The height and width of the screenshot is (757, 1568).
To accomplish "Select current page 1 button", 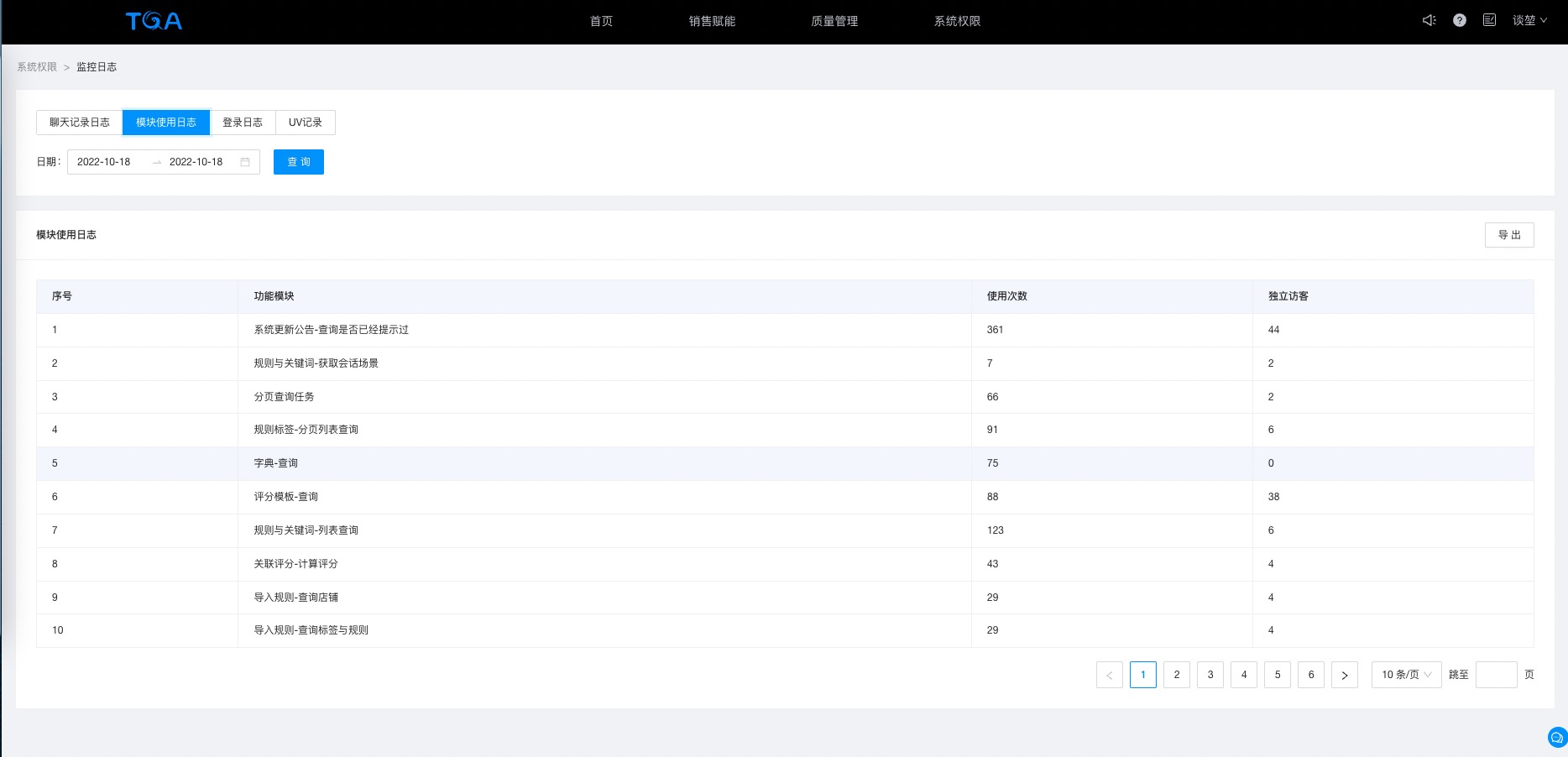I will coord(1143,675).
